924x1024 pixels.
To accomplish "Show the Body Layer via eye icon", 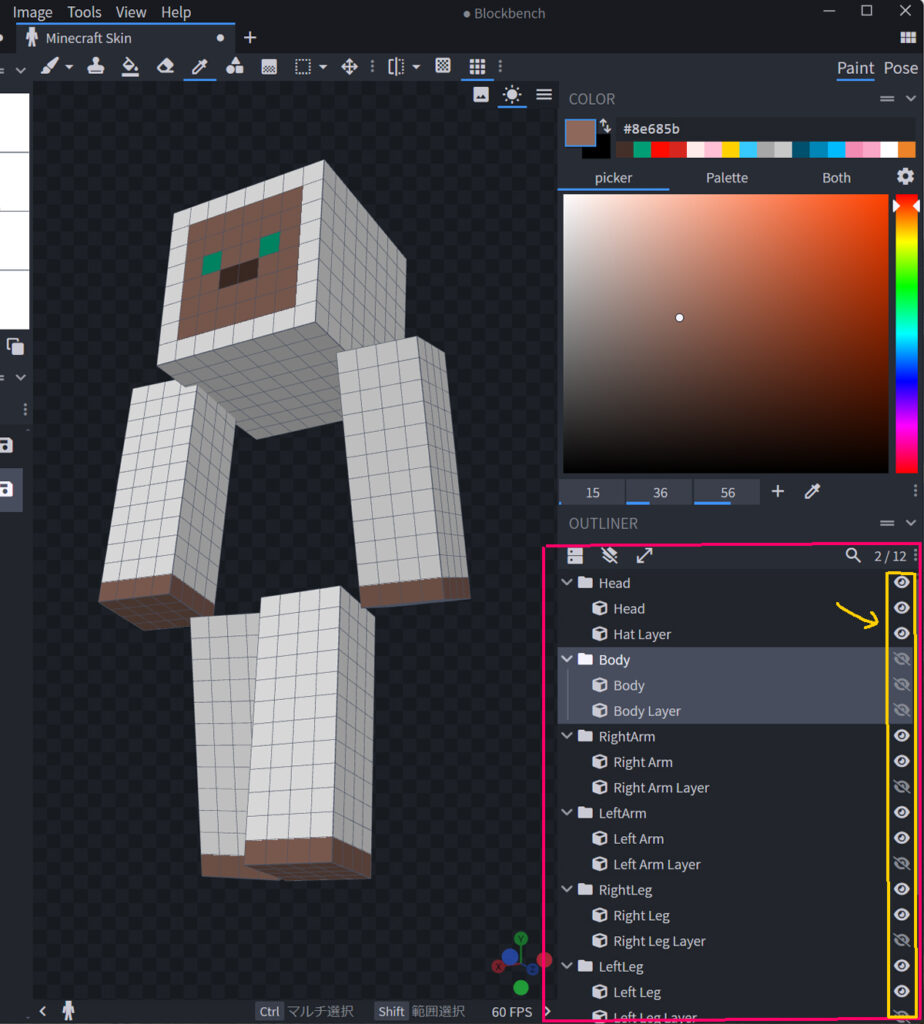I will [901, 711].
